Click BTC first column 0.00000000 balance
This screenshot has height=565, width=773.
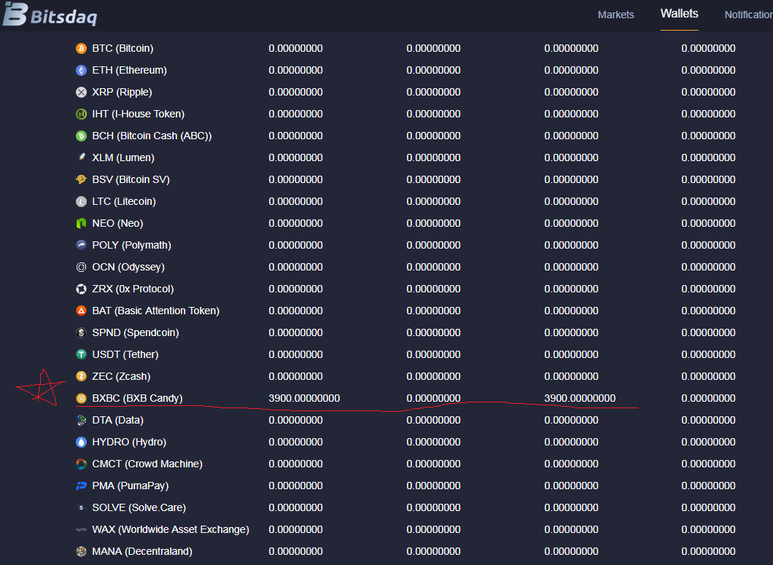point(296,48)
